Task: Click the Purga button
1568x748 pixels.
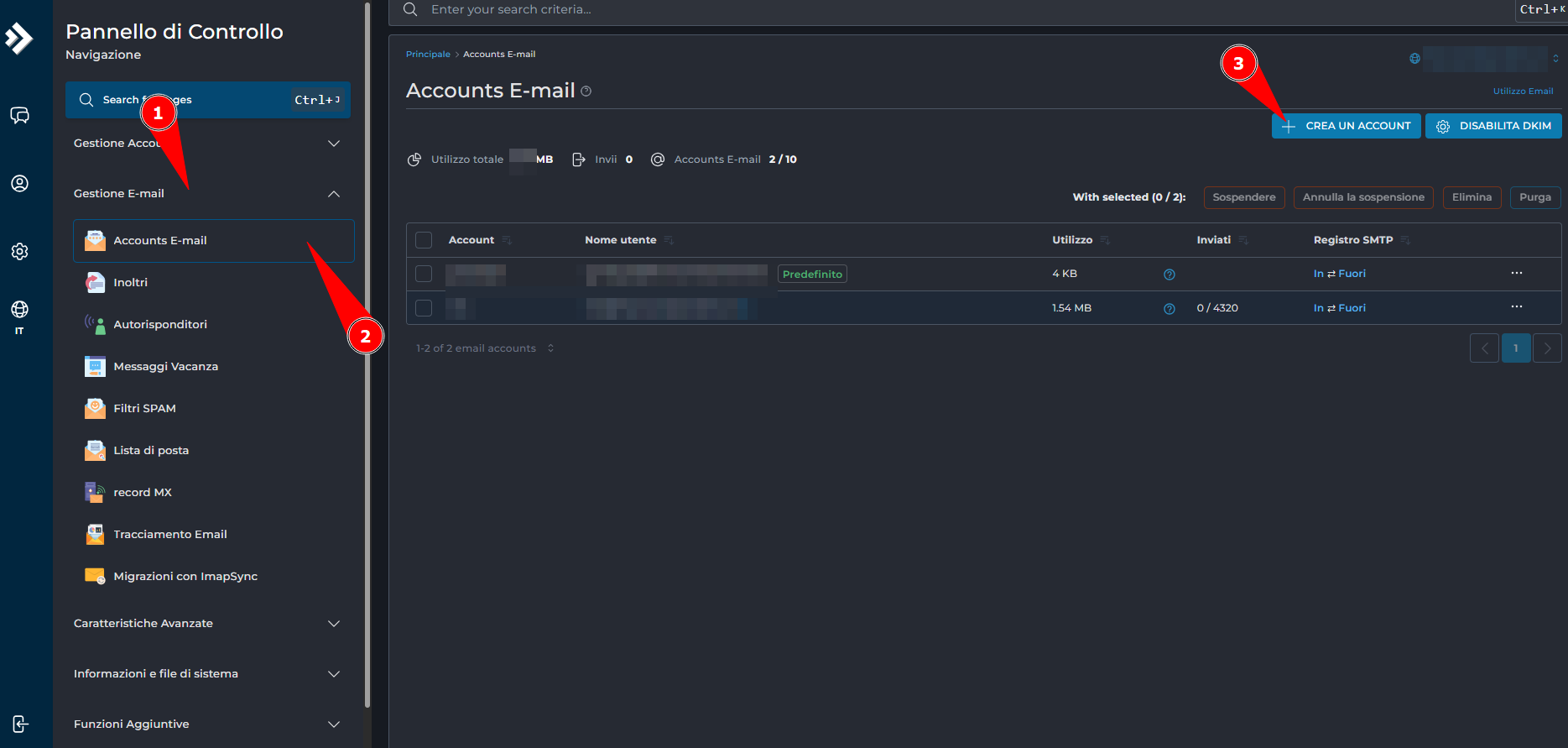Action: (x=1535, y=197)
